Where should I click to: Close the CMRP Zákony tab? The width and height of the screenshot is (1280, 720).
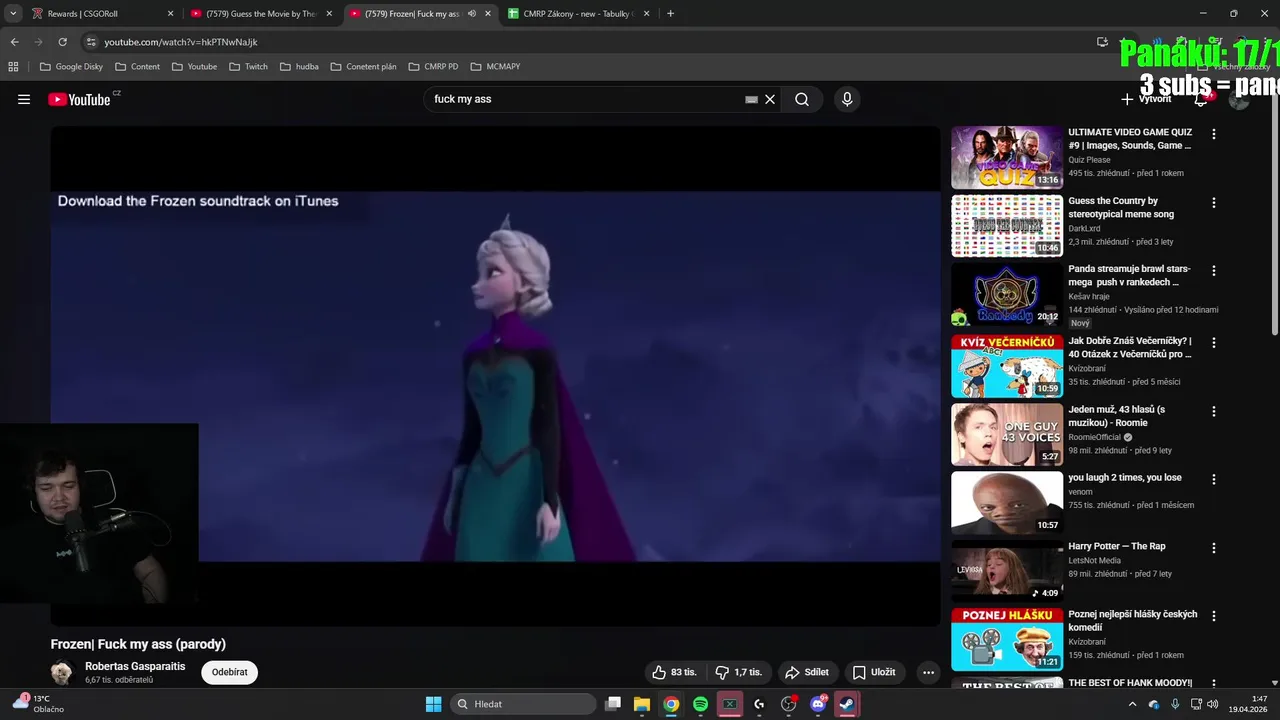646,14
